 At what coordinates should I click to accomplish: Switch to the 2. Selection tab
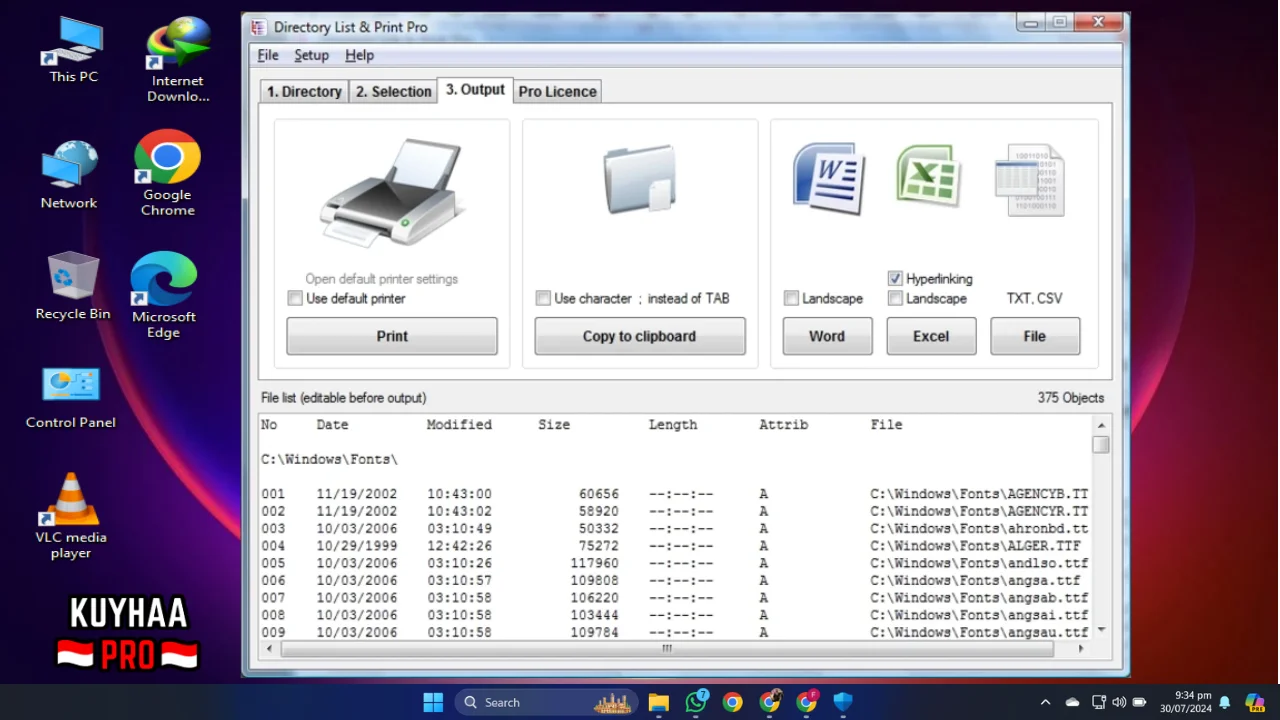(x=393, y=91)
